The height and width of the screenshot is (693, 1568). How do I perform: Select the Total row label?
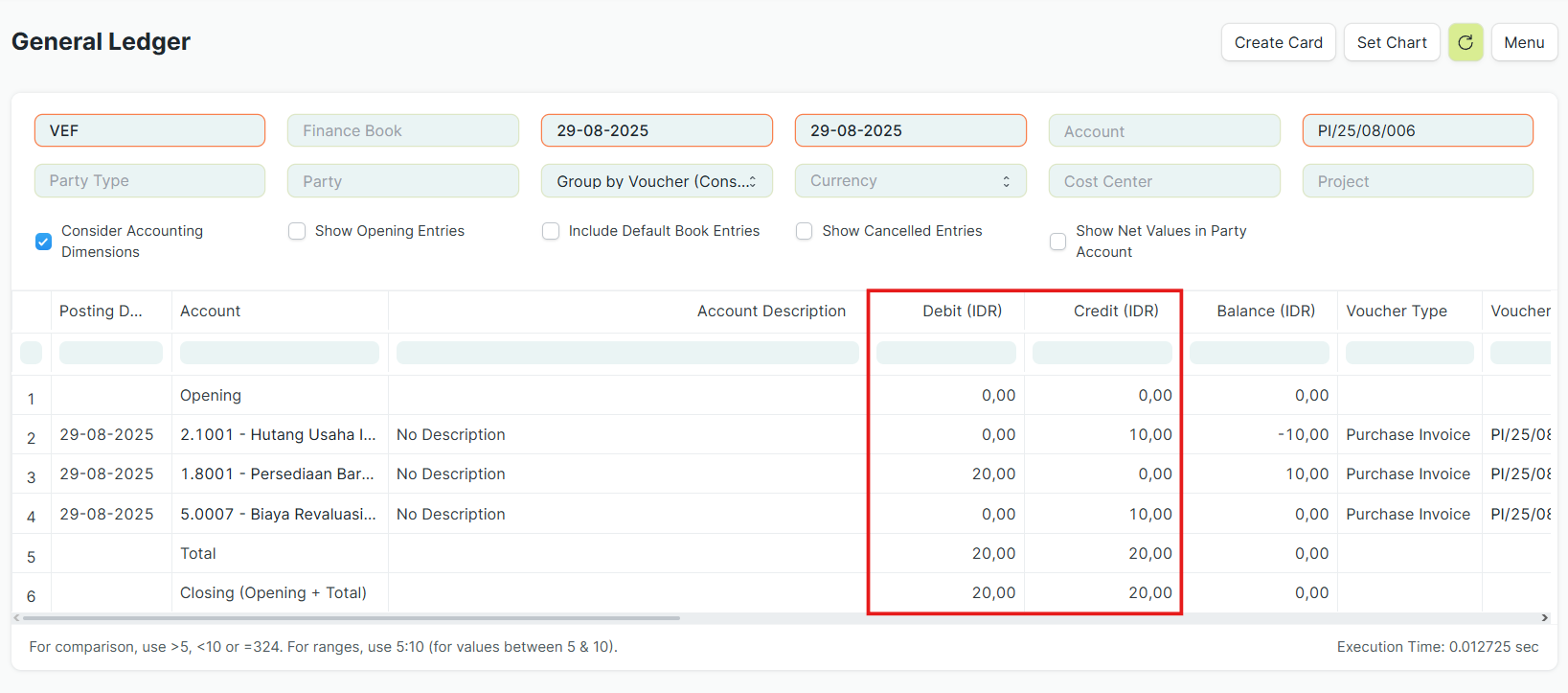click(x=197, y=554)
